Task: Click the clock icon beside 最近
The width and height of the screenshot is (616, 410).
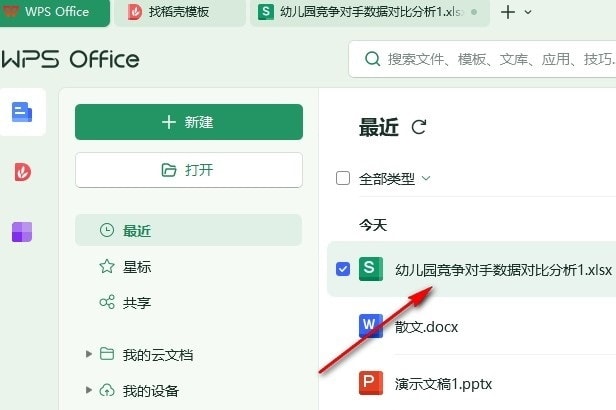Action: click(x=107, y=230)
